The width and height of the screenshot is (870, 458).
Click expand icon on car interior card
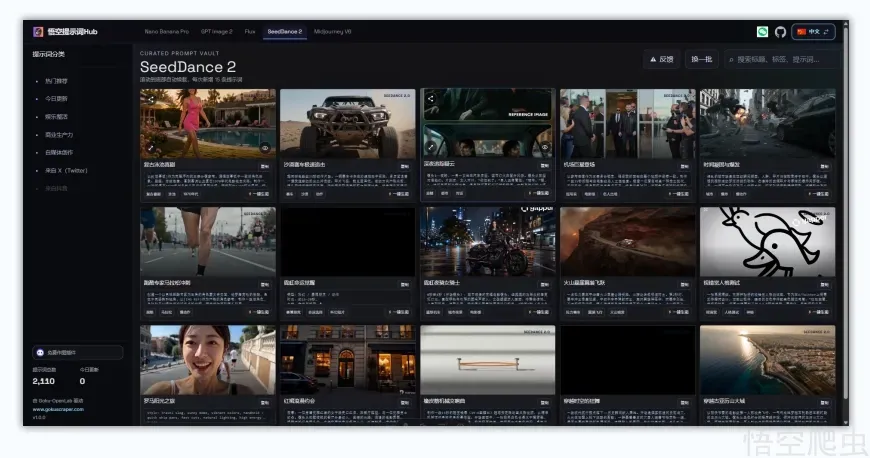click(431, 147)
